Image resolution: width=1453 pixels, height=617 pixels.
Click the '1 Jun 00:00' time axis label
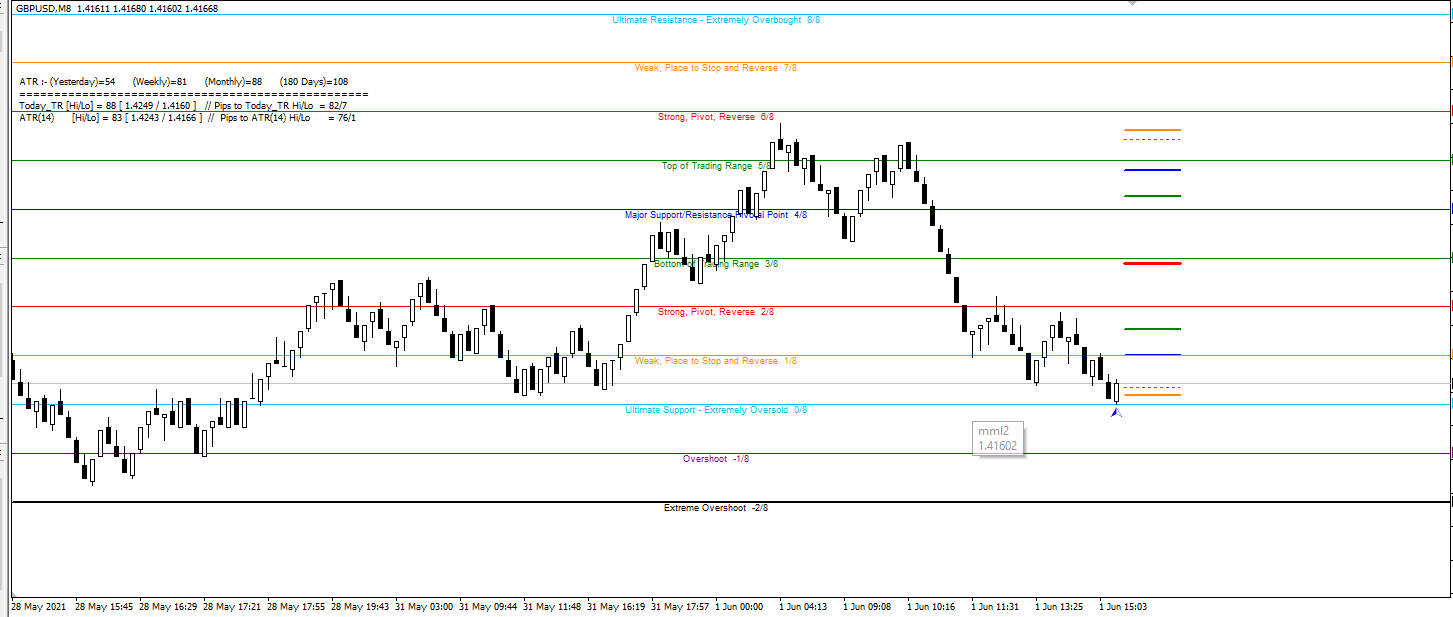(x=741, y=607)
